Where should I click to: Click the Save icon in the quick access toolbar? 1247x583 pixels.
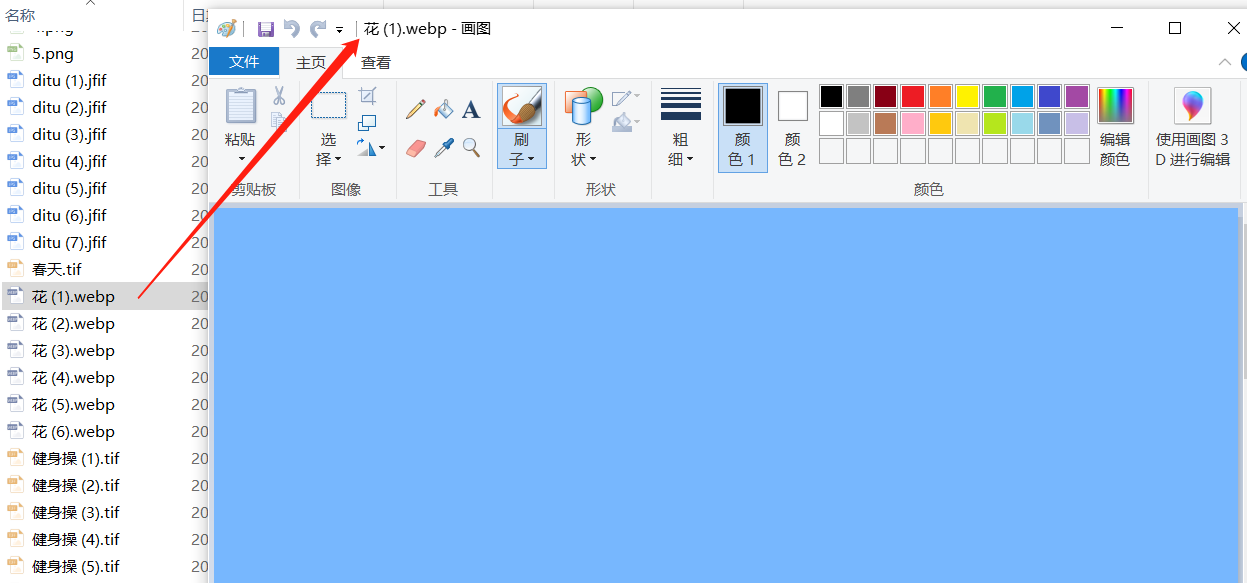tap(266, 29)
